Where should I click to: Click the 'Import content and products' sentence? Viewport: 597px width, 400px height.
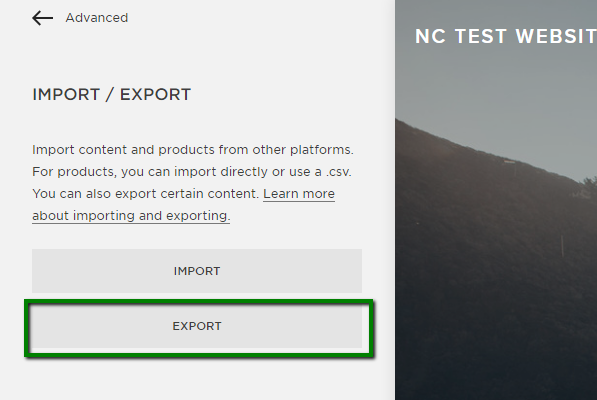(193, 150)
